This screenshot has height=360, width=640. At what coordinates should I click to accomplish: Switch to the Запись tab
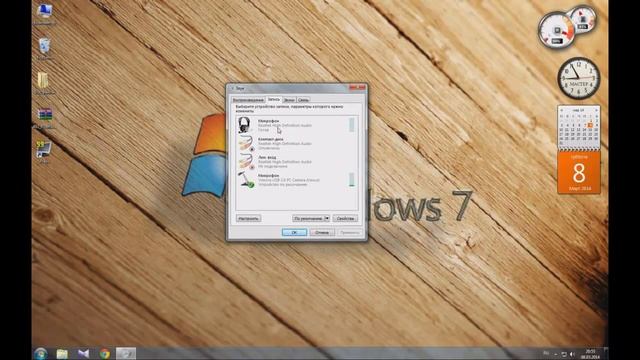coord(274,99)
